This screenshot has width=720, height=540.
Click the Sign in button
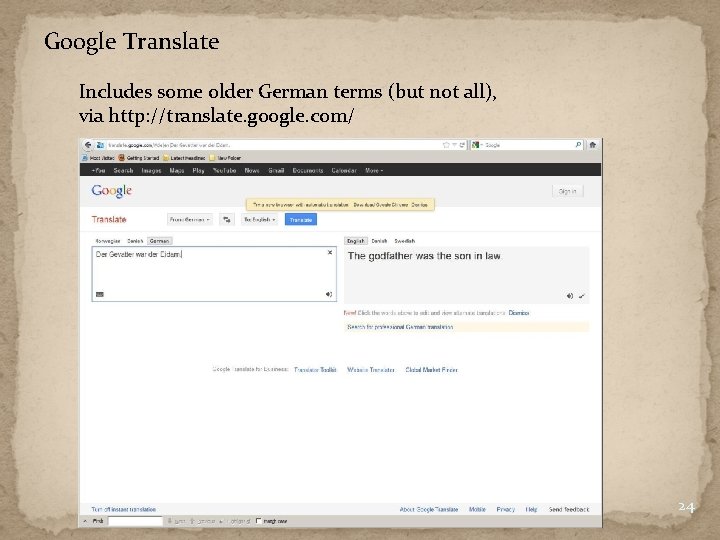568,191
